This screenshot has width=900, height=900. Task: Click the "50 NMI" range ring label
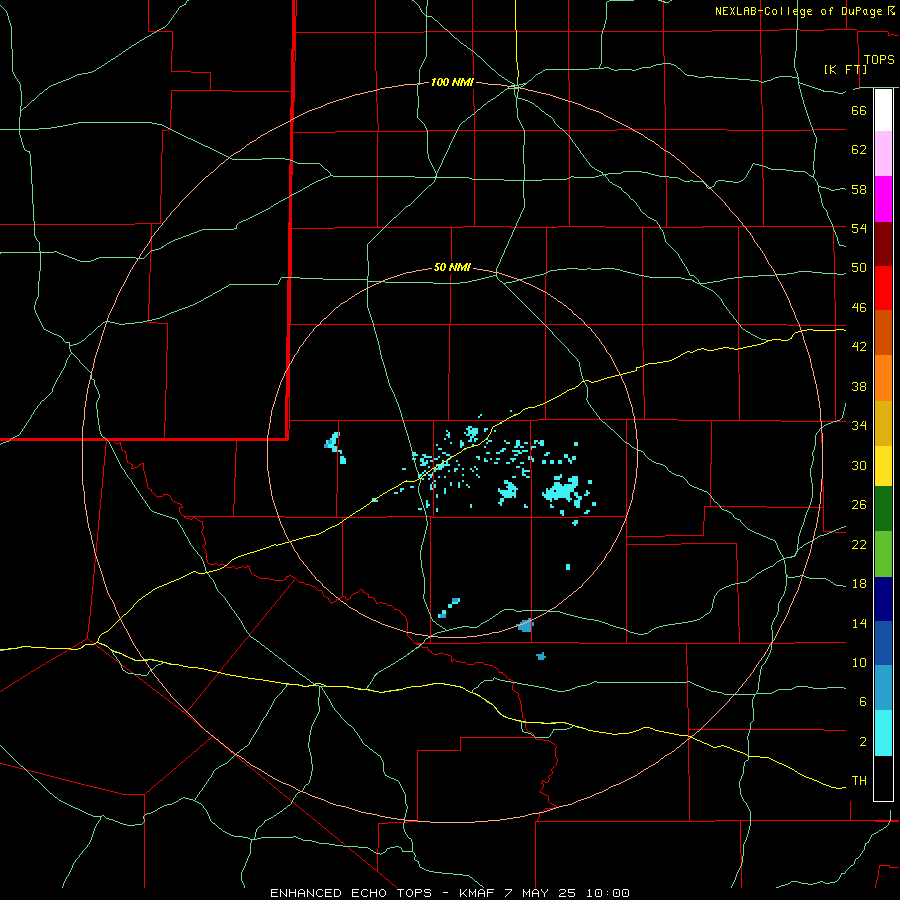pyautogui.click(x=452, y=267)
